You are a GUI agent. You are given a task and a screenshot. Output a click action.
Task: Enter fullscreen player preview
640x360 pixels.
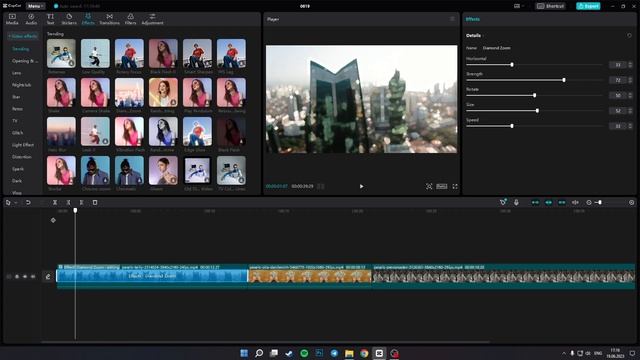pos(455,187)
